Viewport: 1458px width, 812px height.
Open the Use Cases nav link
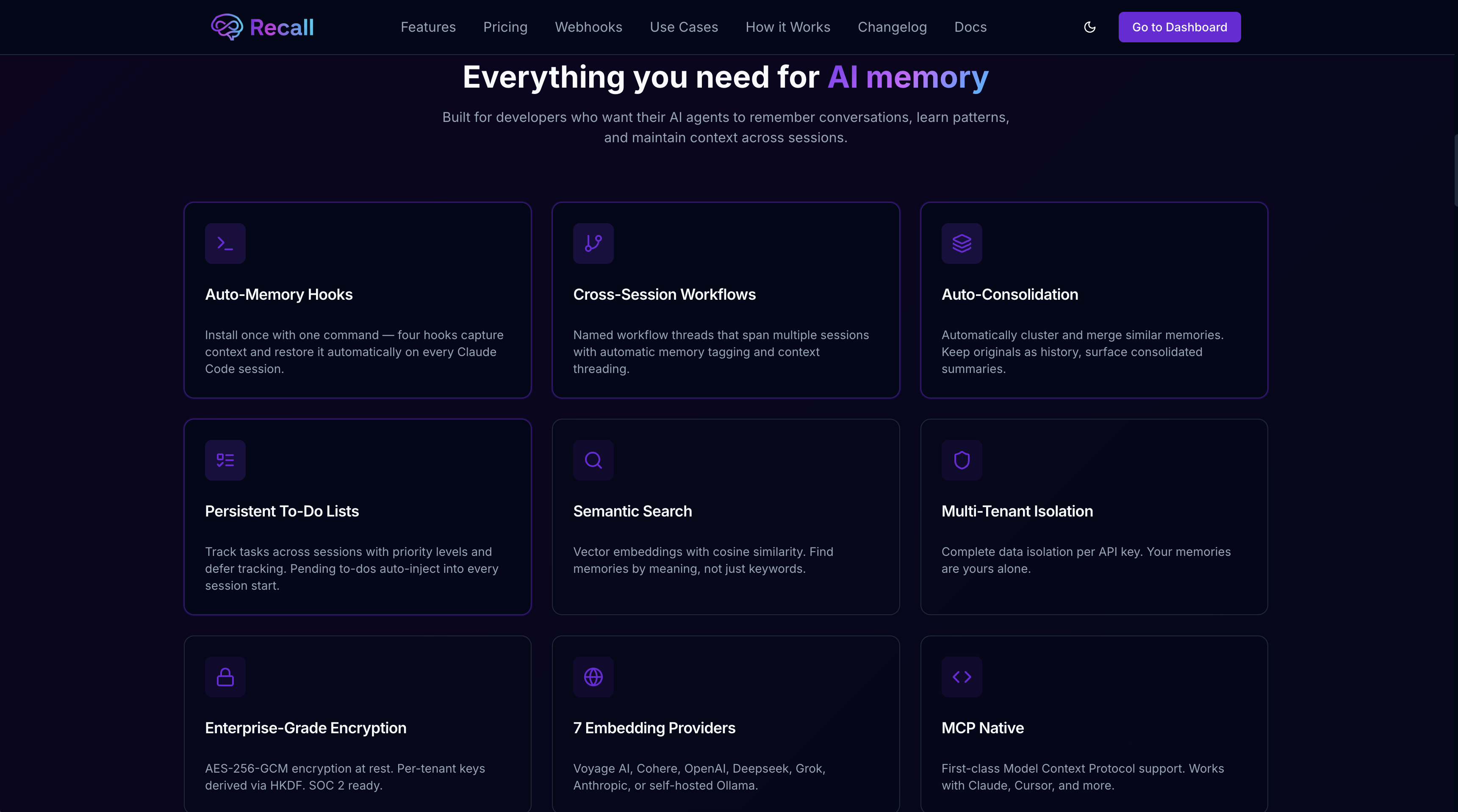coord(684,27)
